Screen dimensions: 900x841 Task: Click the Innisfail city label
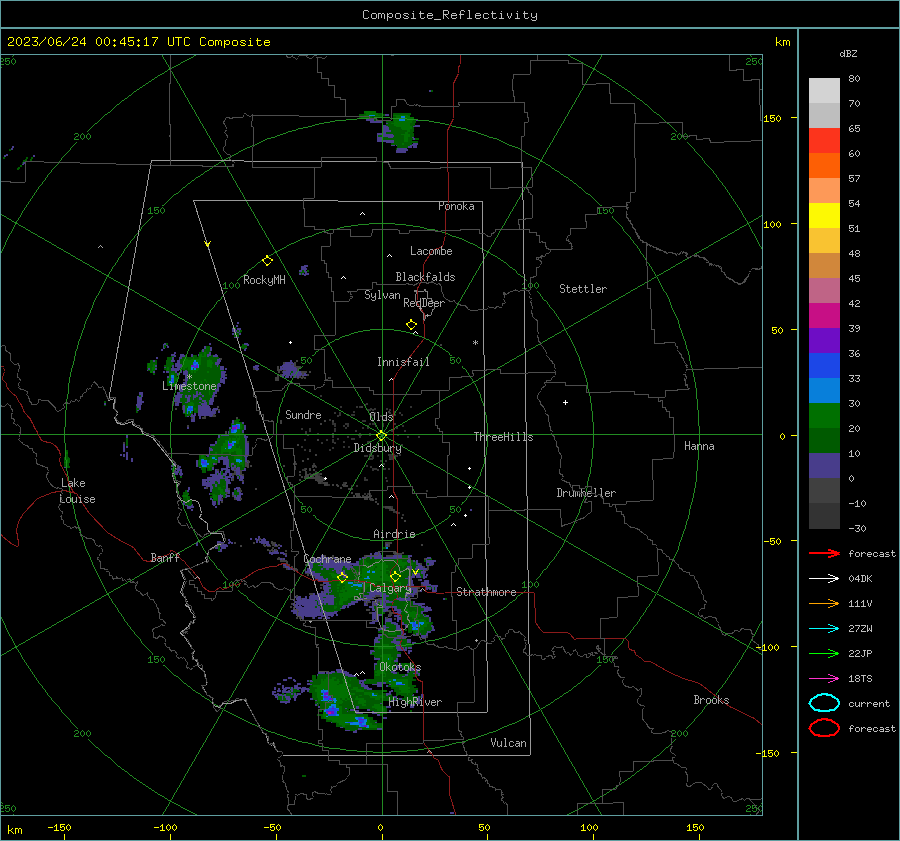(403, 362)
